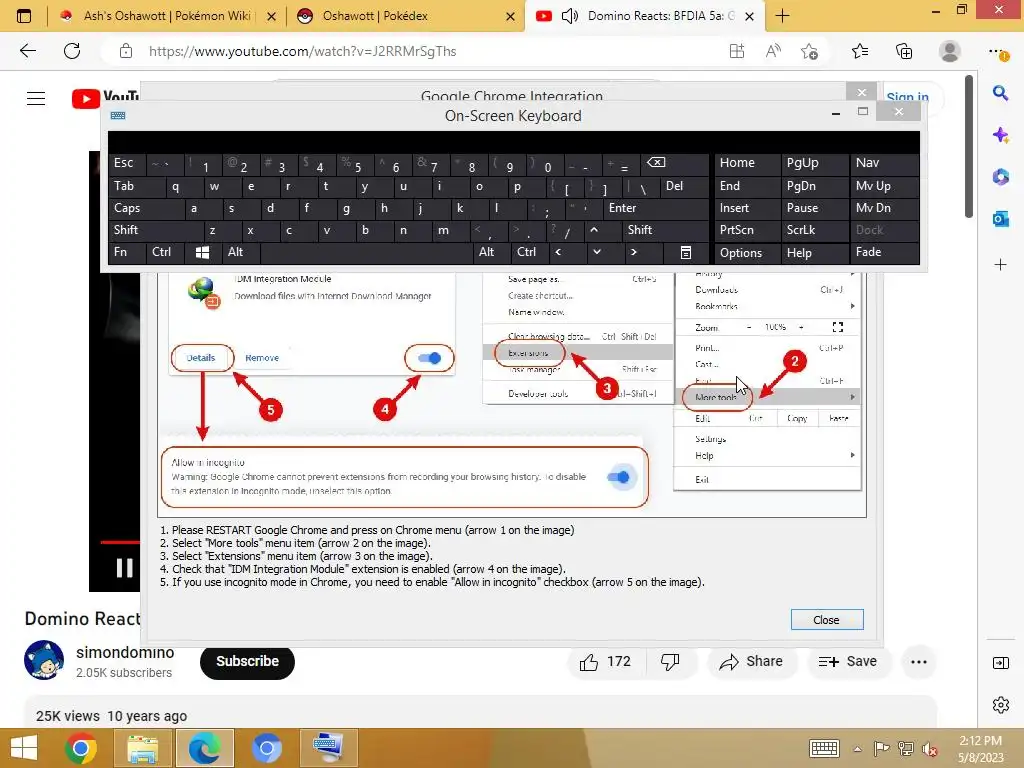Screen dimensions: 1024x768
Task: Reload the YouTube page
Action: (x=72, y=51)
